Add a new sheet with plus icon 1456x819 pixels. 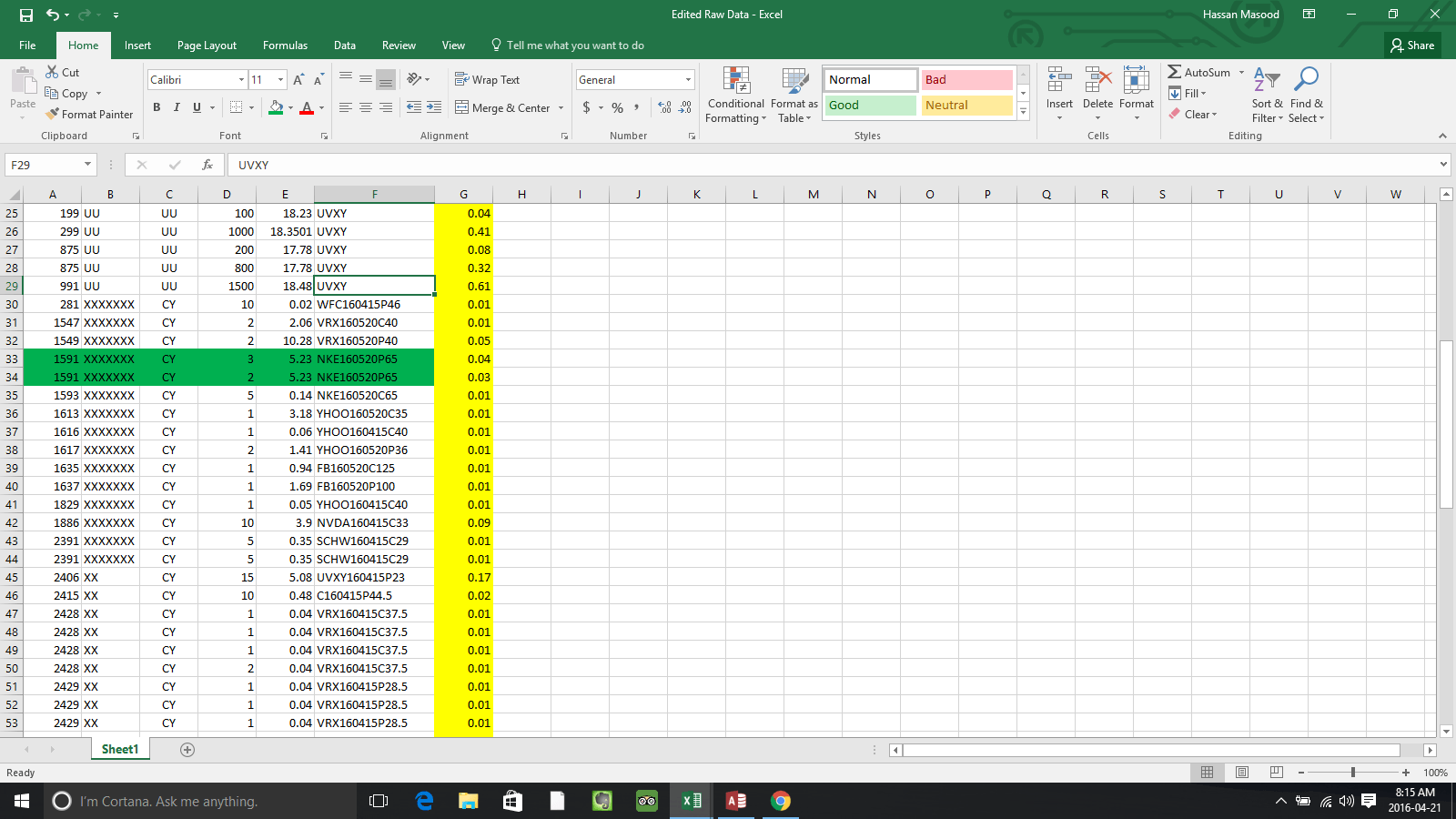[x=187, y=750]
